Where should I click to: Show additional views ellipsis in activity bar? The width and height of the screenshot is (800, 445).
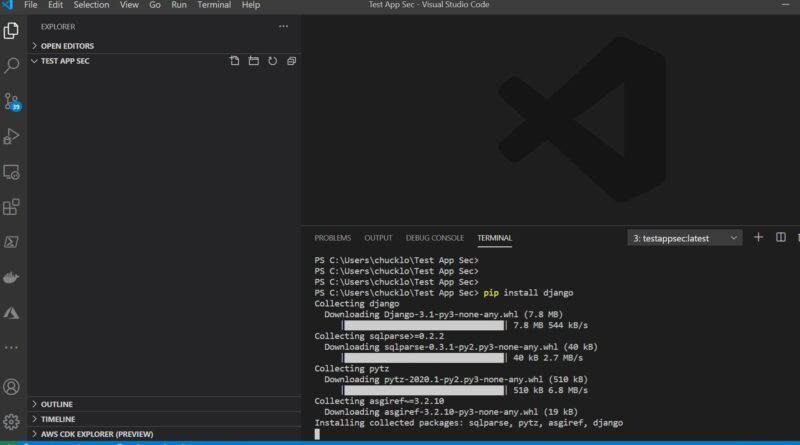pos(11,348)
